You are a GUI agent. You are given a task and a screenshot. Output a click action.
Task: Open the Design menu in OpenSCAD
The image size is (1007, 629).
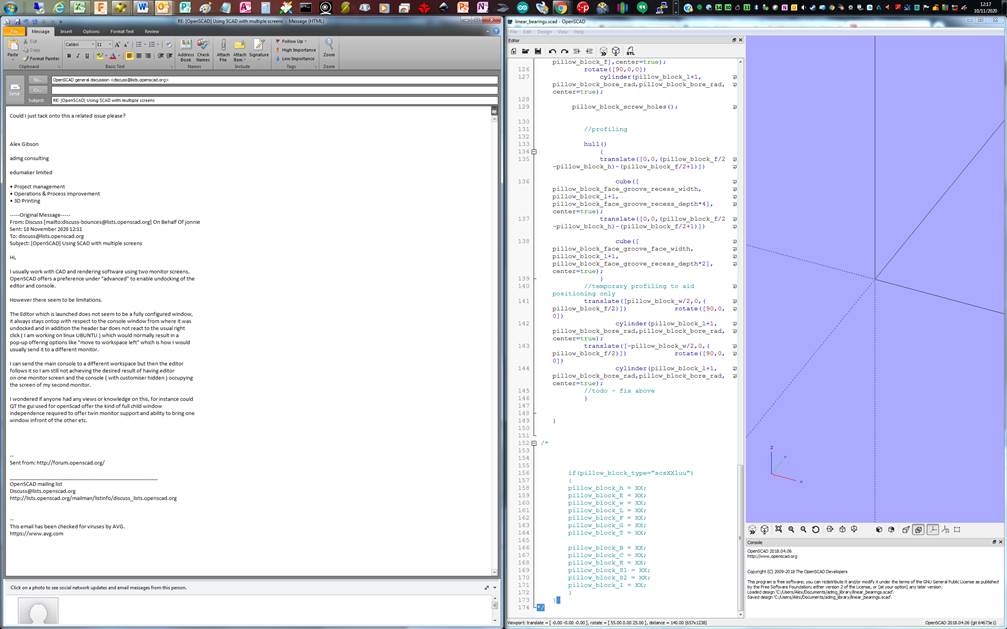[544, 31]
